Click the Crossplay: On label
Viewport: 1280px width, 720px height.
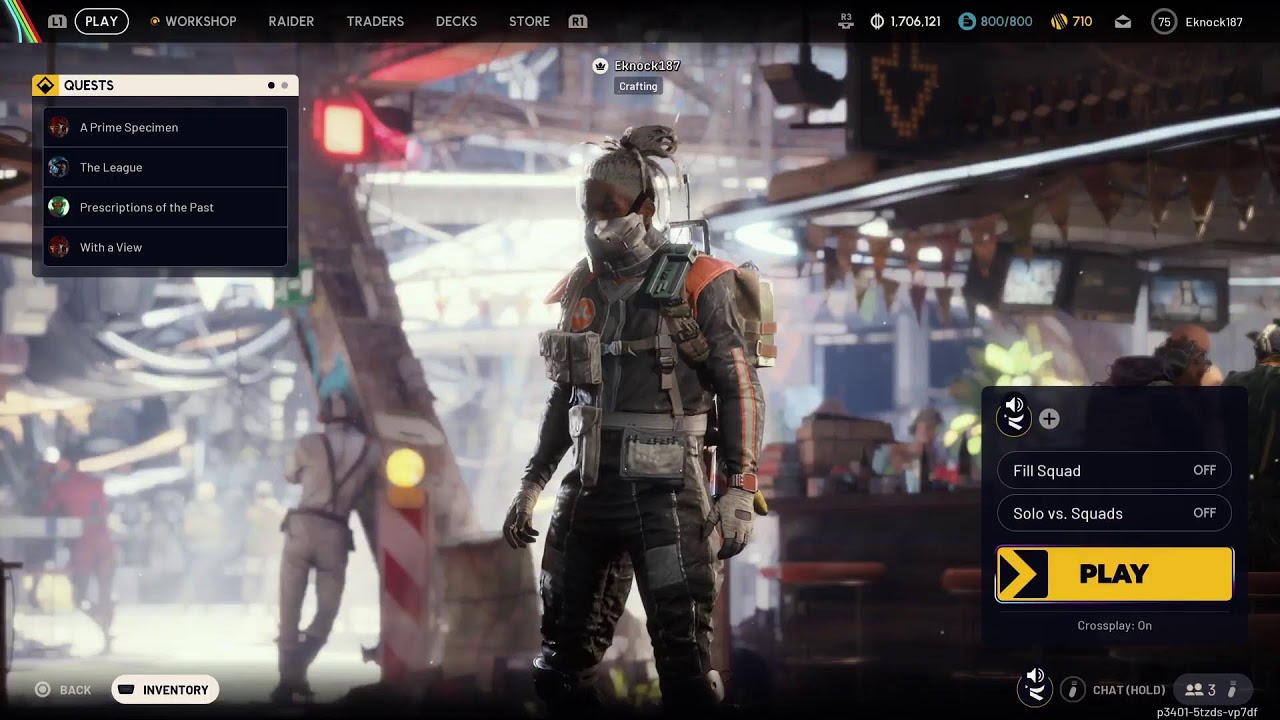point(1114,625)
